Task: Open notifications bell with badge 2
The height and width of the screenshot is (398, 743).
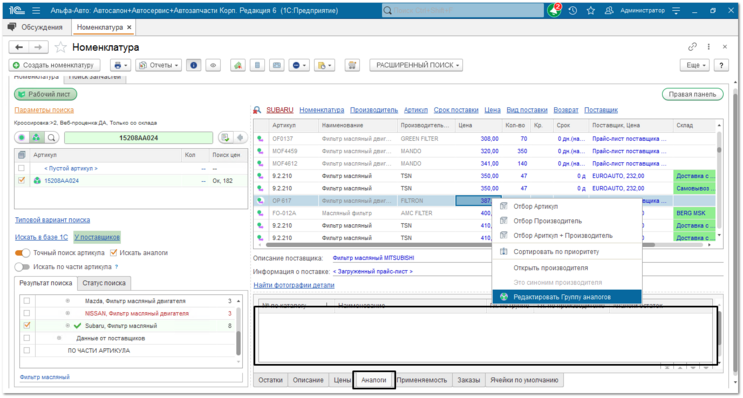Action: tap(554, 10)
